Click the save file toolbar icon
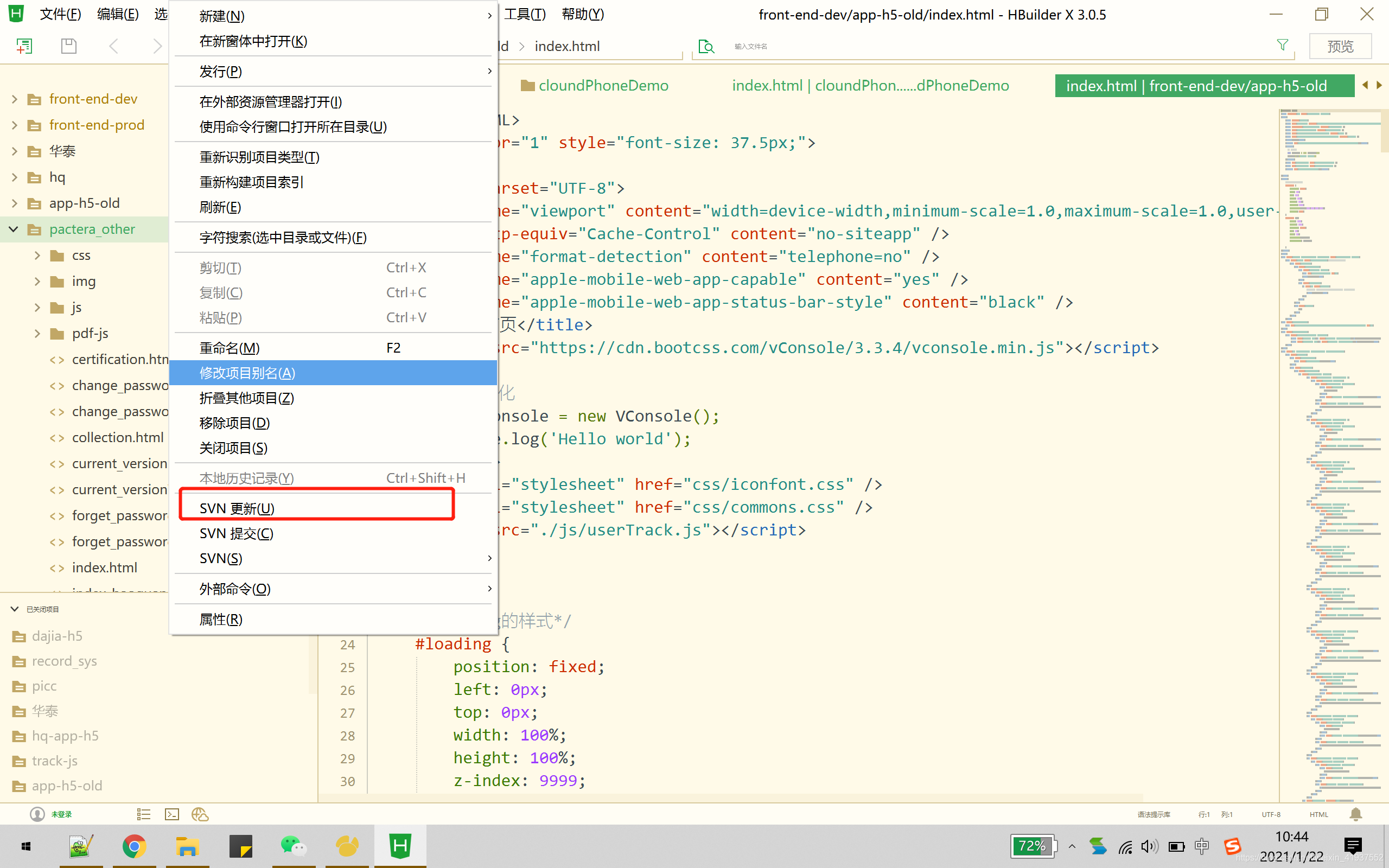The image size is (1389, 868). pyautogui.click(x=69, y=46)
